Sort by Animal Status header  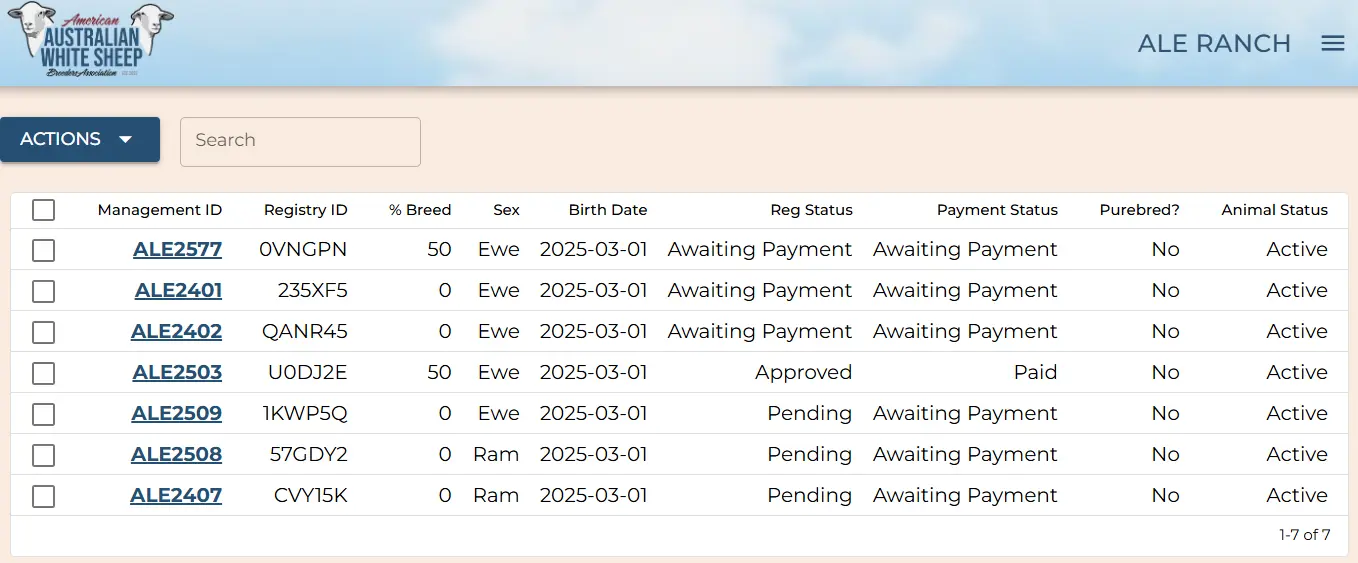[x=1274, y=210]
